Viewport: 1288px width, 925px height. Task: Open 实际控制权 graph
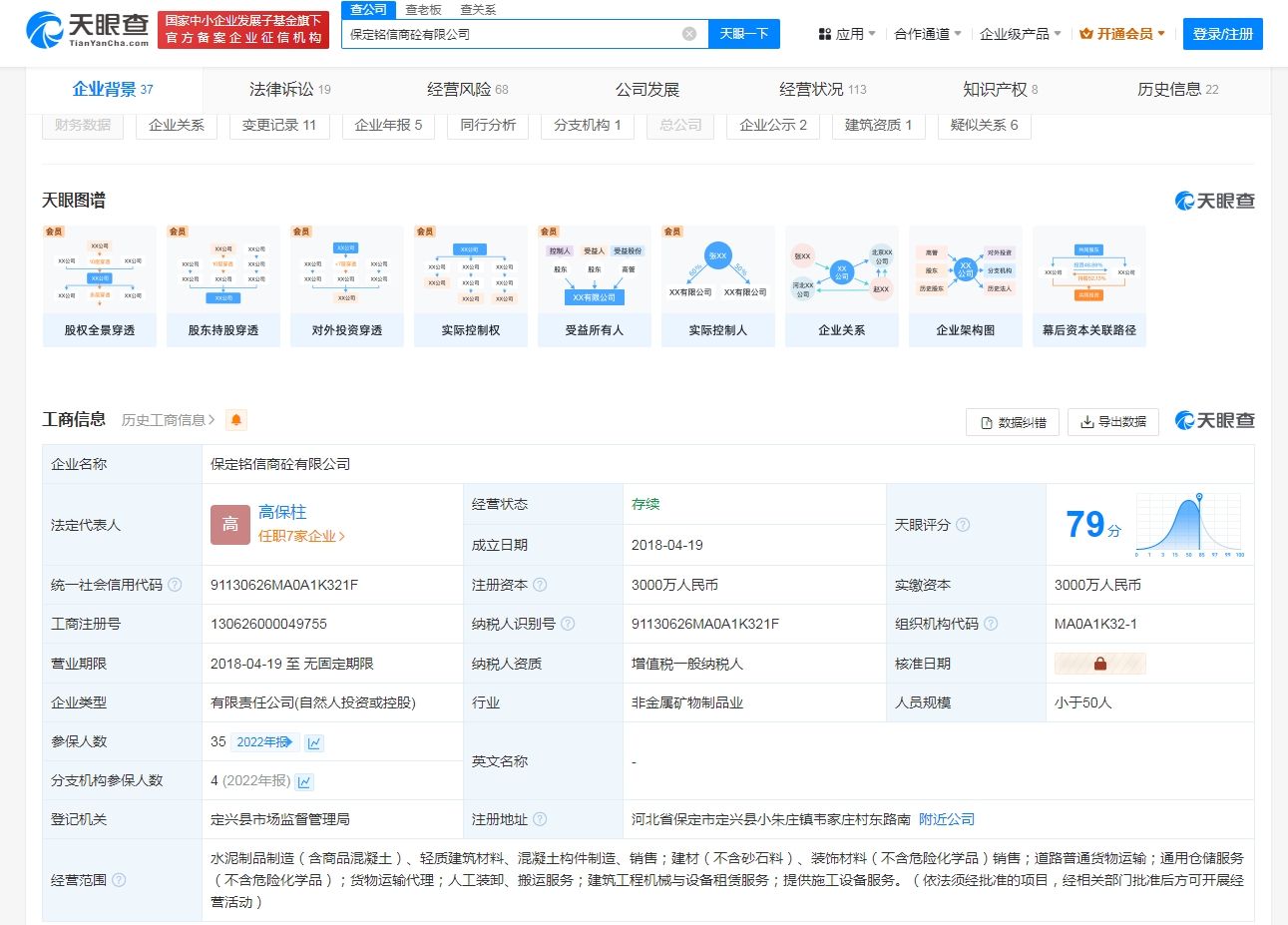471,286
